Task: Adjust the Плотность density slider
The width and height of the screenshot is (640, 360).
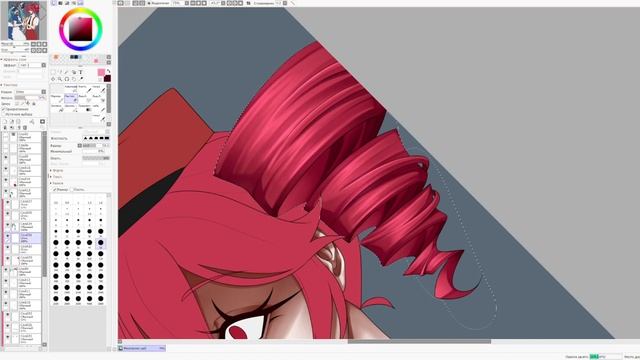Action: (96, 158)
